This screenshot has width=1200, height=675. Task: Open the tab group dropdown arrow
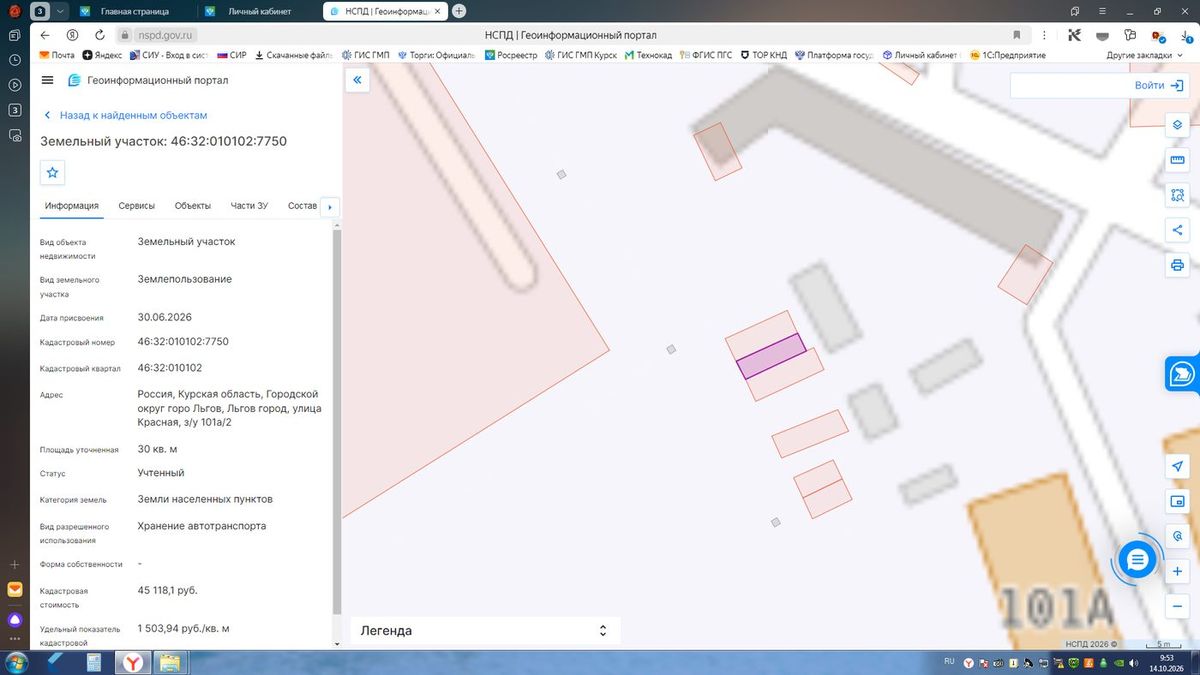pyautogui.click(x=60, y=11)
